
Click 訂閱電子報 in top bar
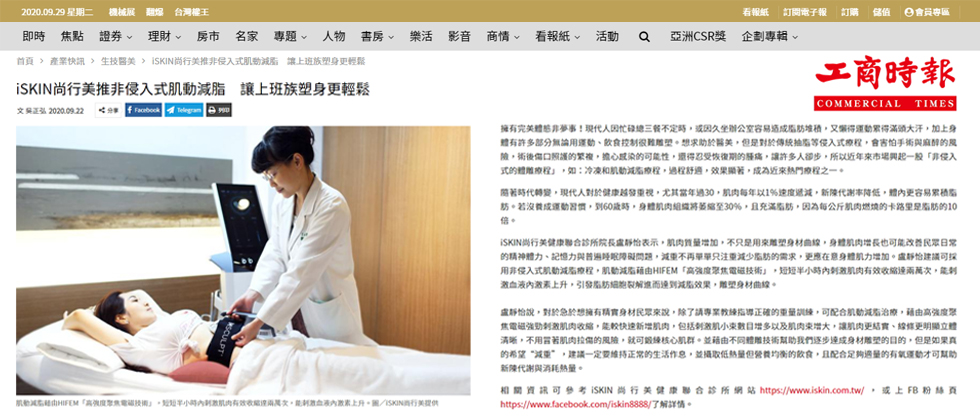pyautogui.click(x=805, y=12)
